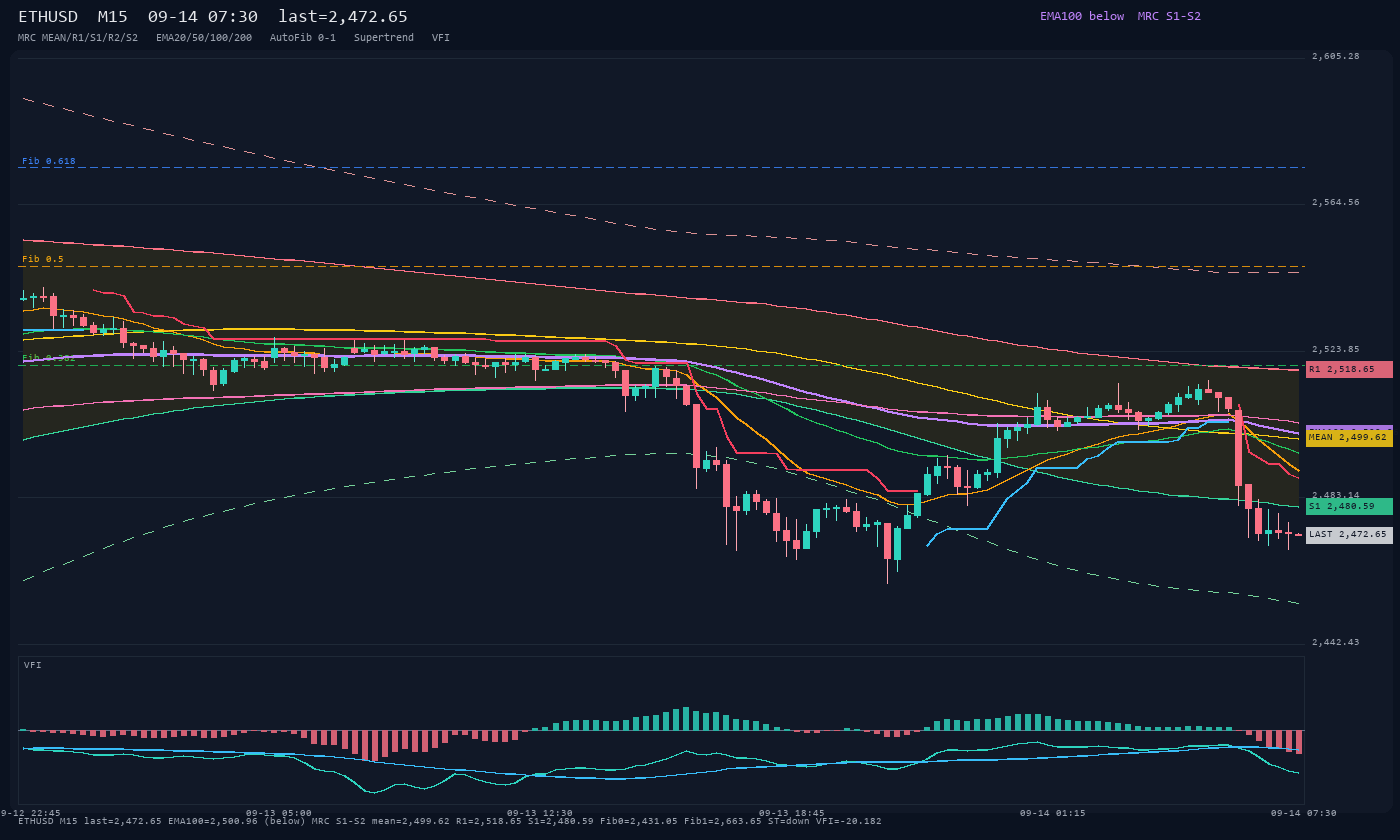
Task: Click the 09-14 07:30 timestamp in the title
Action: point(203,17)
